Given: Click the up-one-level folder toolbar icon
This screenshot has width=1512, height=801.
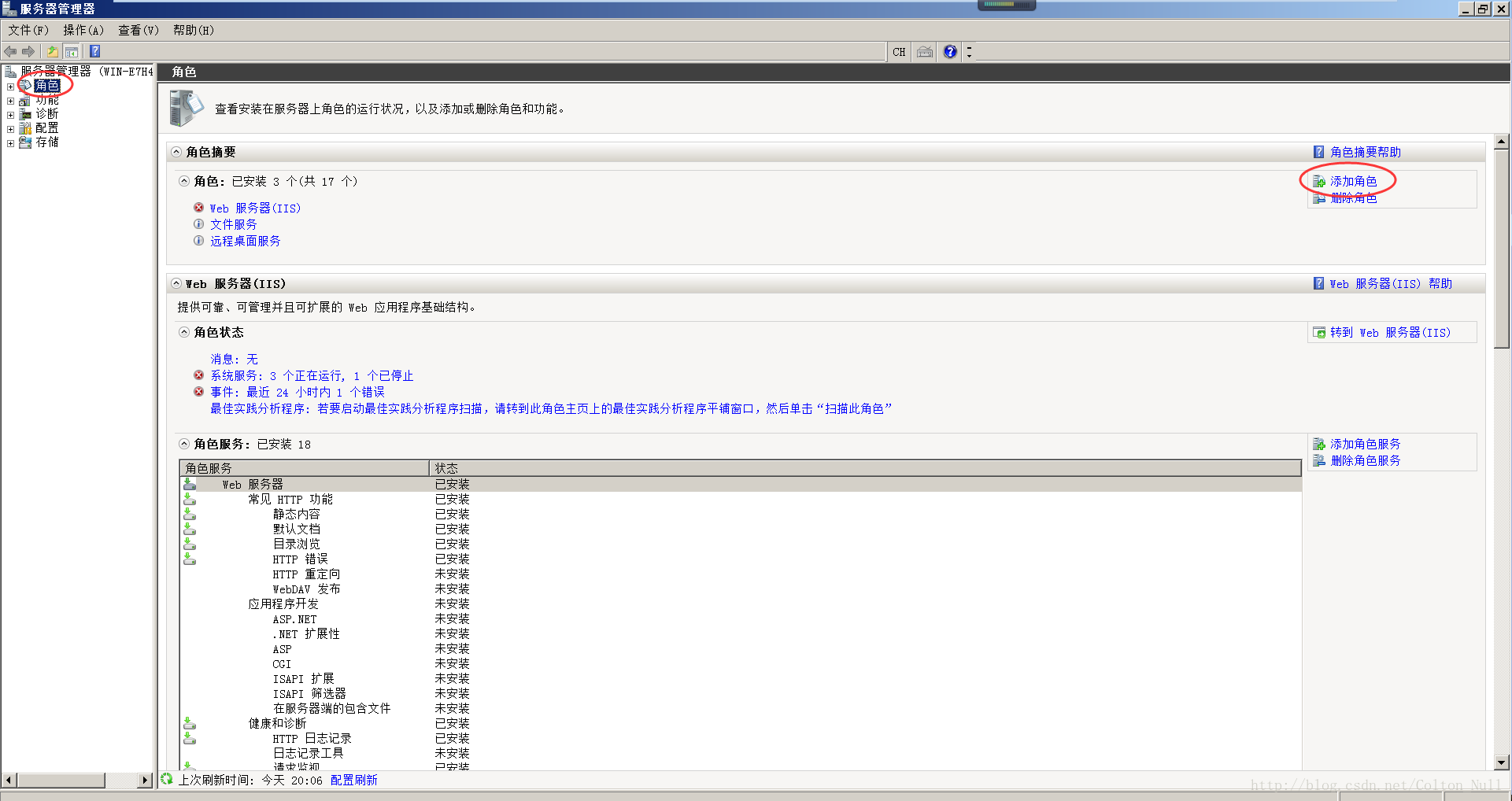Looking at the screenshot, I should (x=52, y=52).
